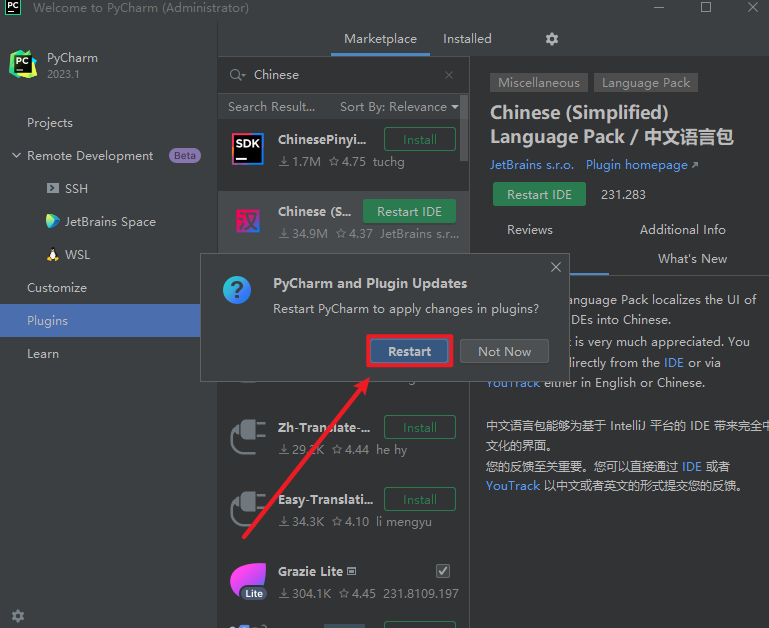Screen dimensions: 769x628
Task: Collapse the Remote Development section
Action: coord(16,156)
